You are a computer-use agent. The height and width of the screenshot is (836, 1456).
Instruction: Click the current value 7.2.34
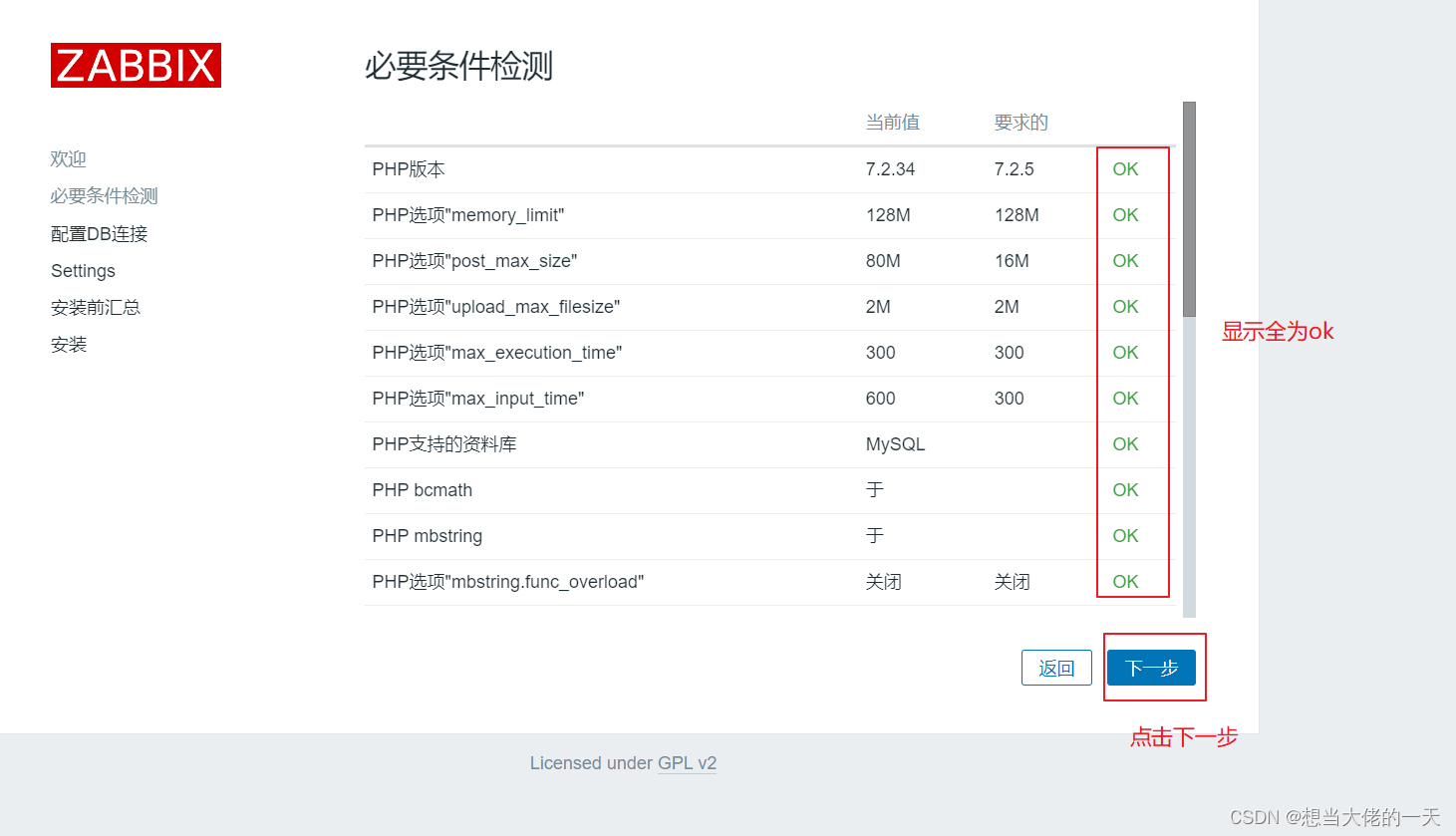[890, 169]
